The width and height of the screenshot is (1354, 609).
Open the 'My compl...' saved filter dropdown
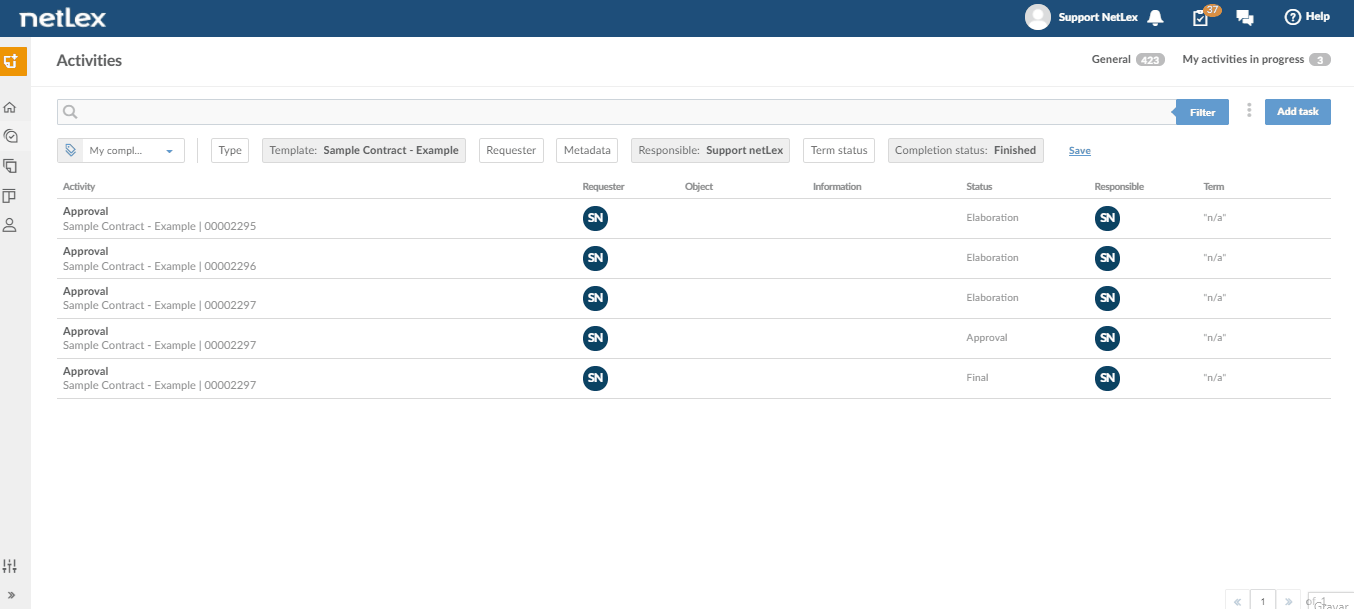121,151
